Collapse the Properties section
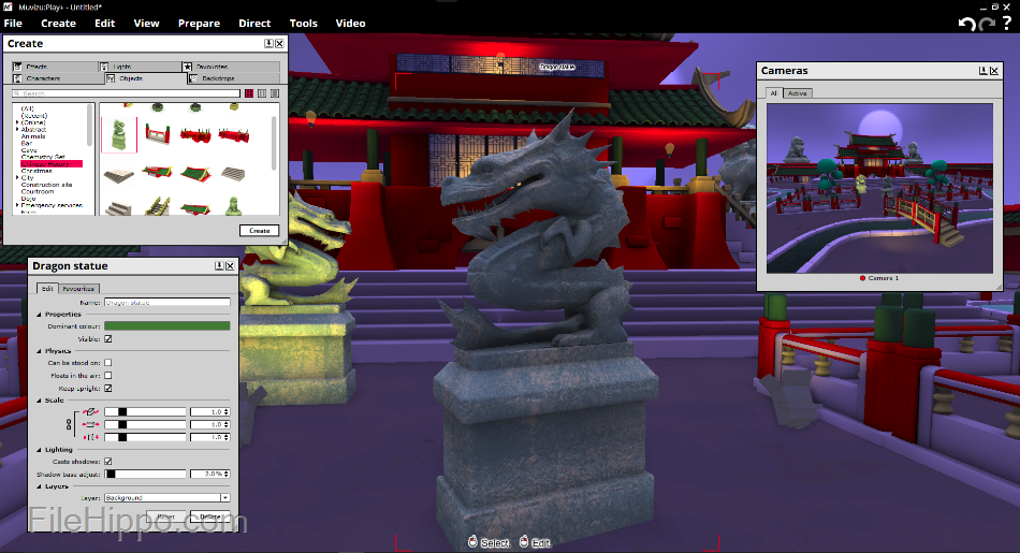This screenshot has width=1020, height=553. click(x=39, y=314)
